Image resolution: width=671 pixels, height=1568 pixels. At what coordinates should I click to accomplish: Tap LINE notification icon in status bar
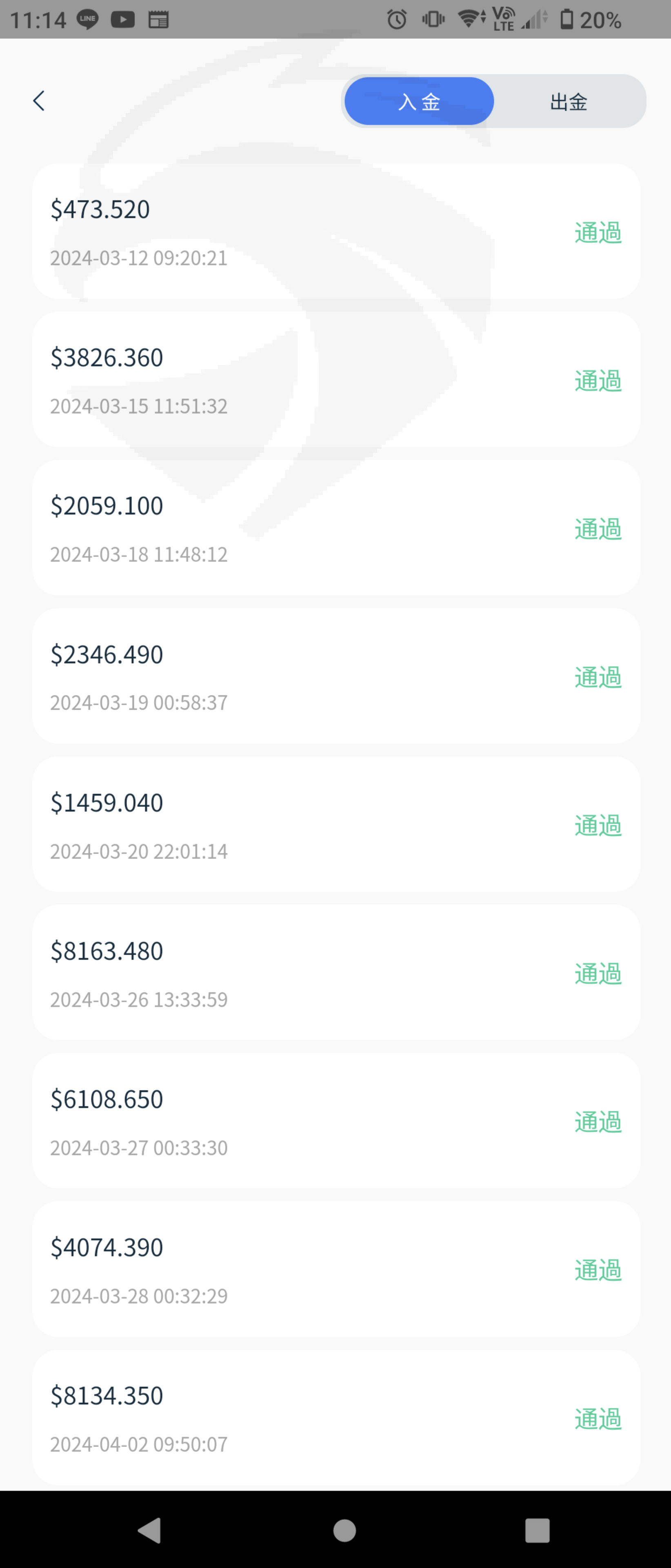click(x=88, y=20)
